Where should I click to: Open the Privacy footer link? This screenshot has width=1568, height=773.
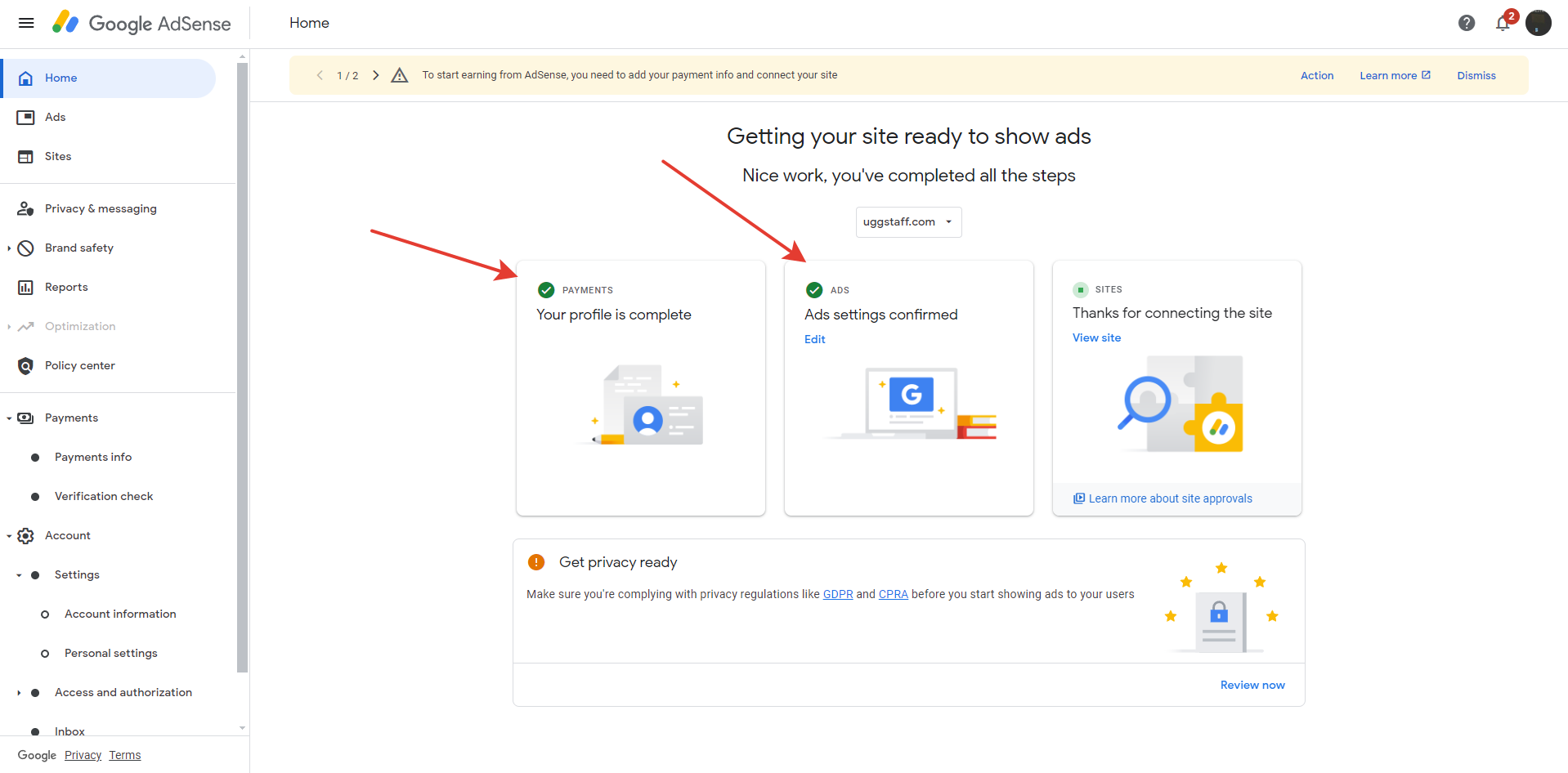pyautogui.click(x=83, y=755)
